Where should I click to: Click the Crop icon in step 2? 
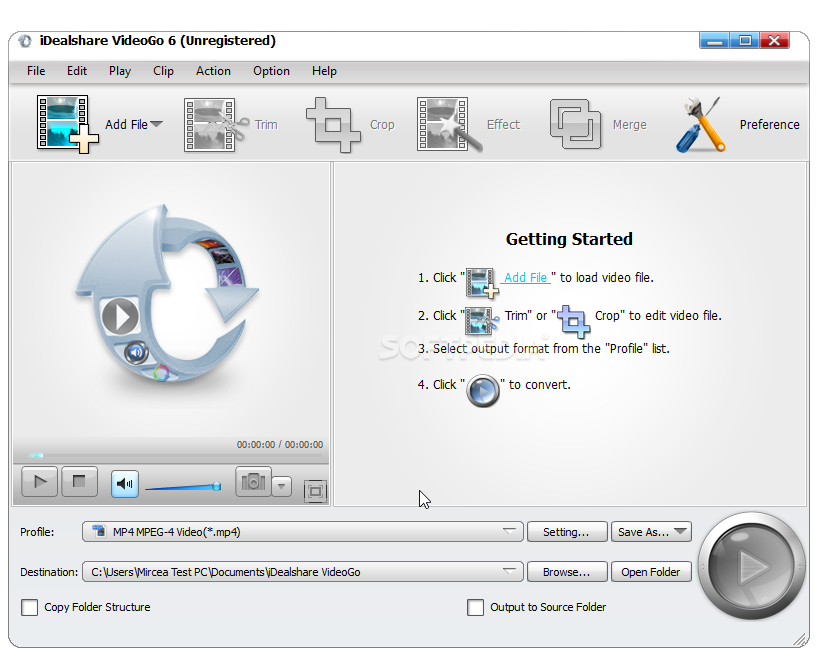click(574, 321)
